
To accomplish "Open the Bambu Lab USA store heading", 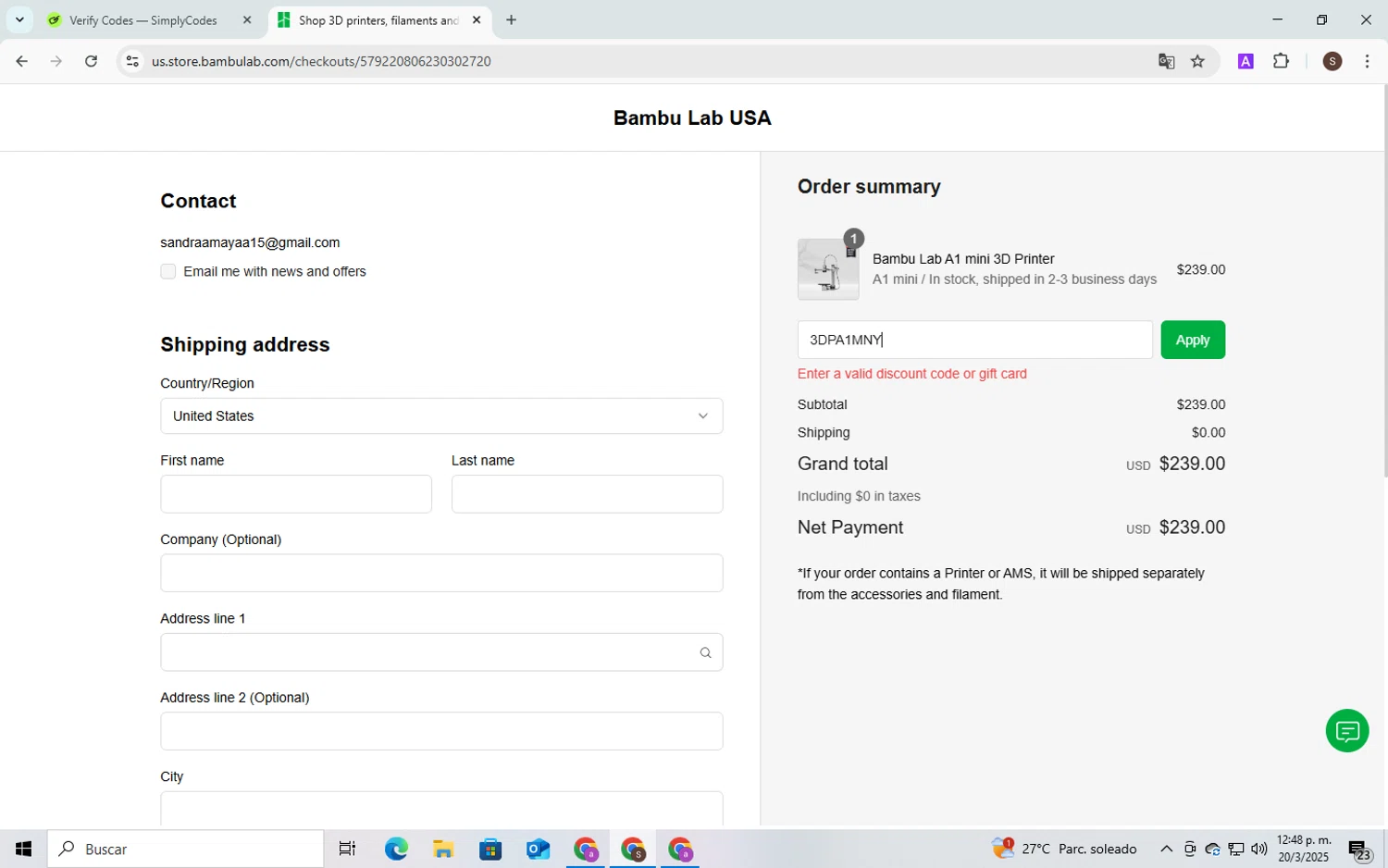I will pos(692,118).
